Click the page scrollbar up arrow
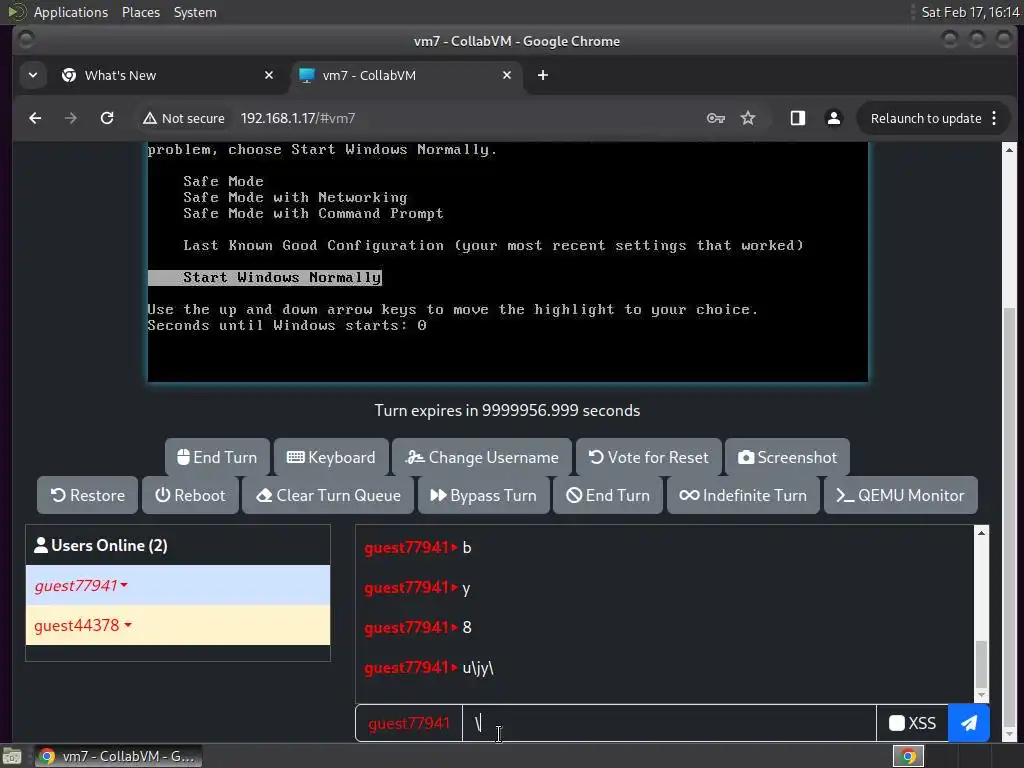The height and width of the screenshot is (768, 1024). click(x=1009, y=150)
